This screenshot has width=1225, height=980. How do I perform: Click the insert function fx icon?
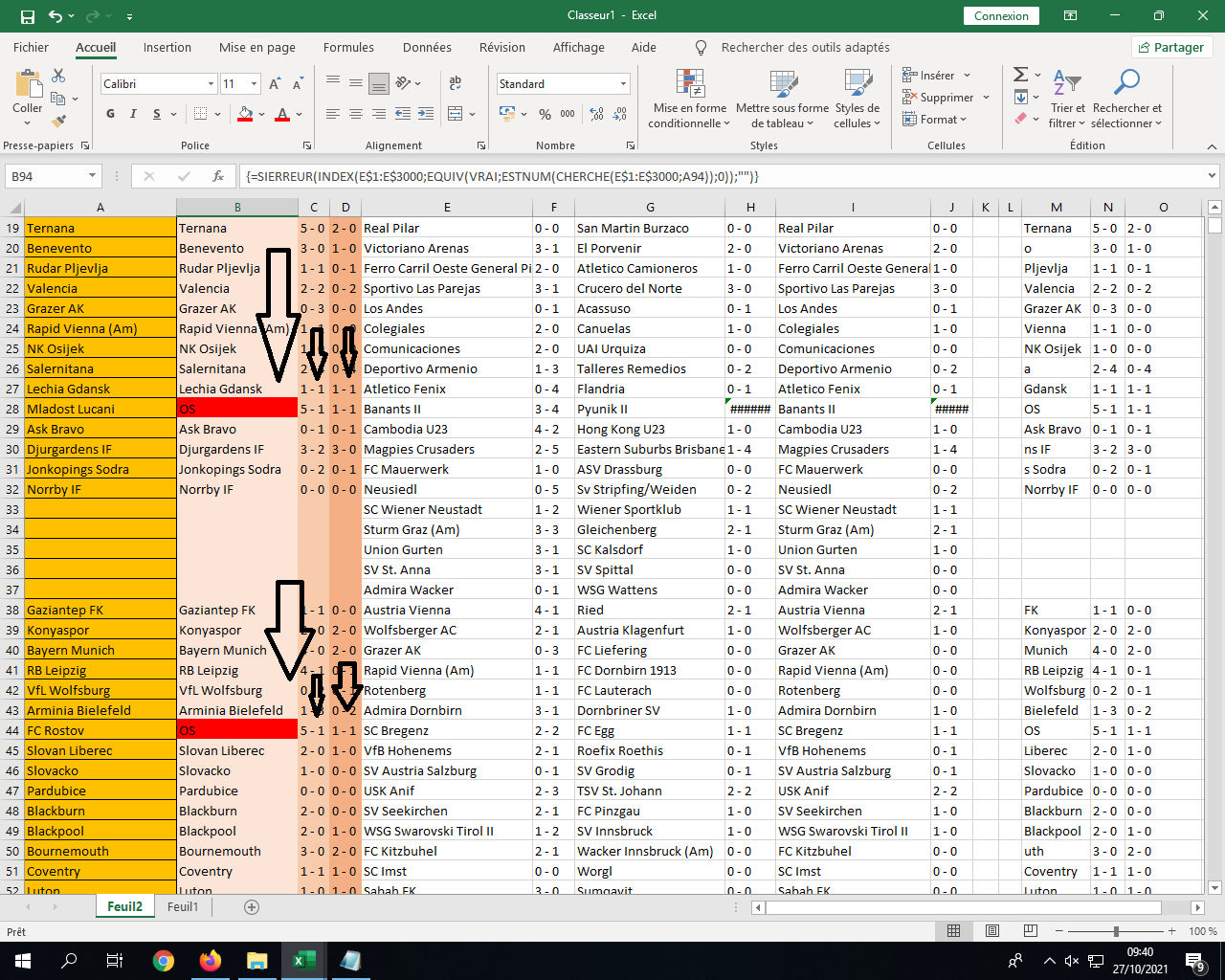pyautogui.click(x=218, y=176)
